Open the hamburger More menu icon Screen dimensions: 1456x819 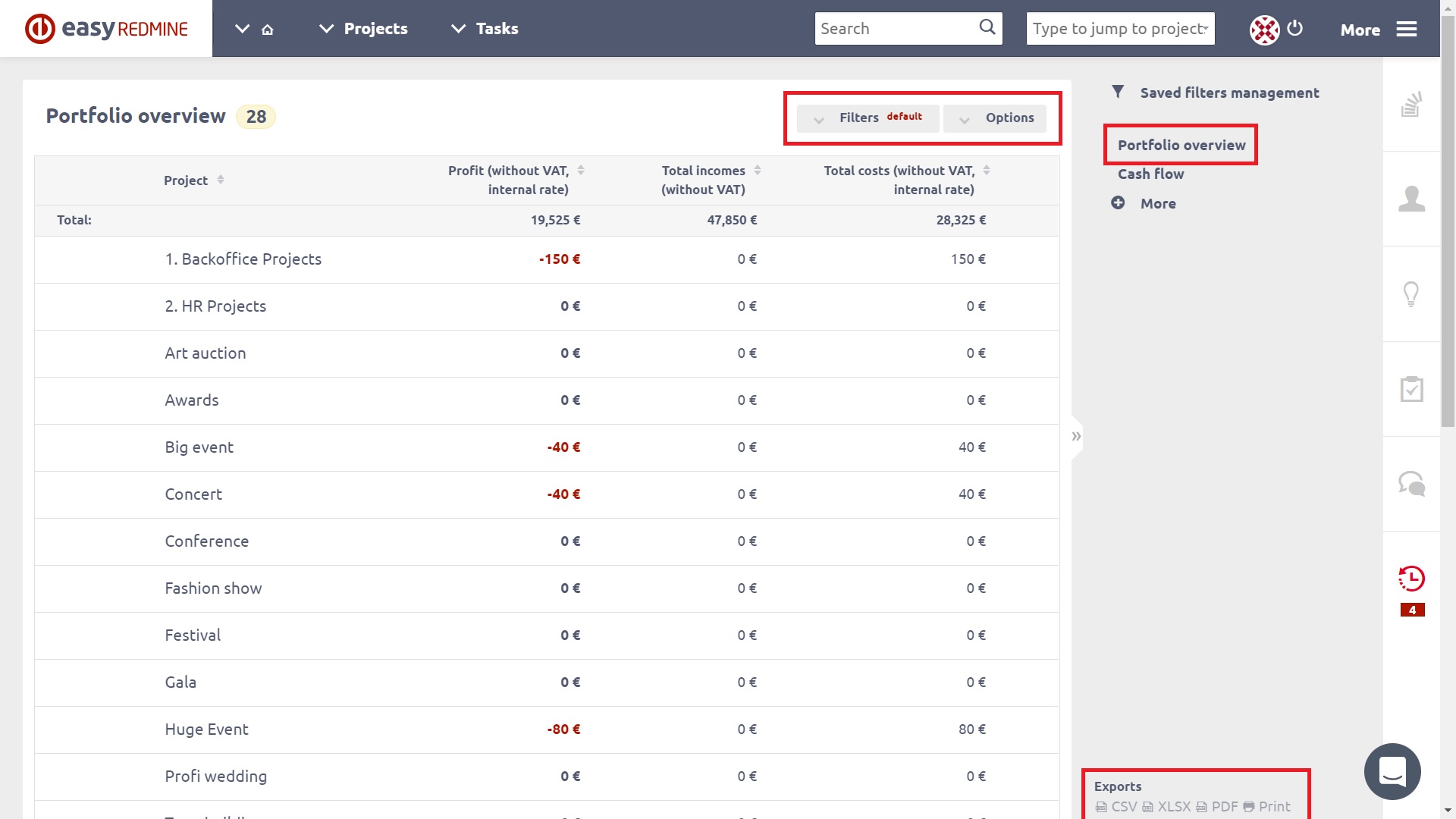point(1407,29)
